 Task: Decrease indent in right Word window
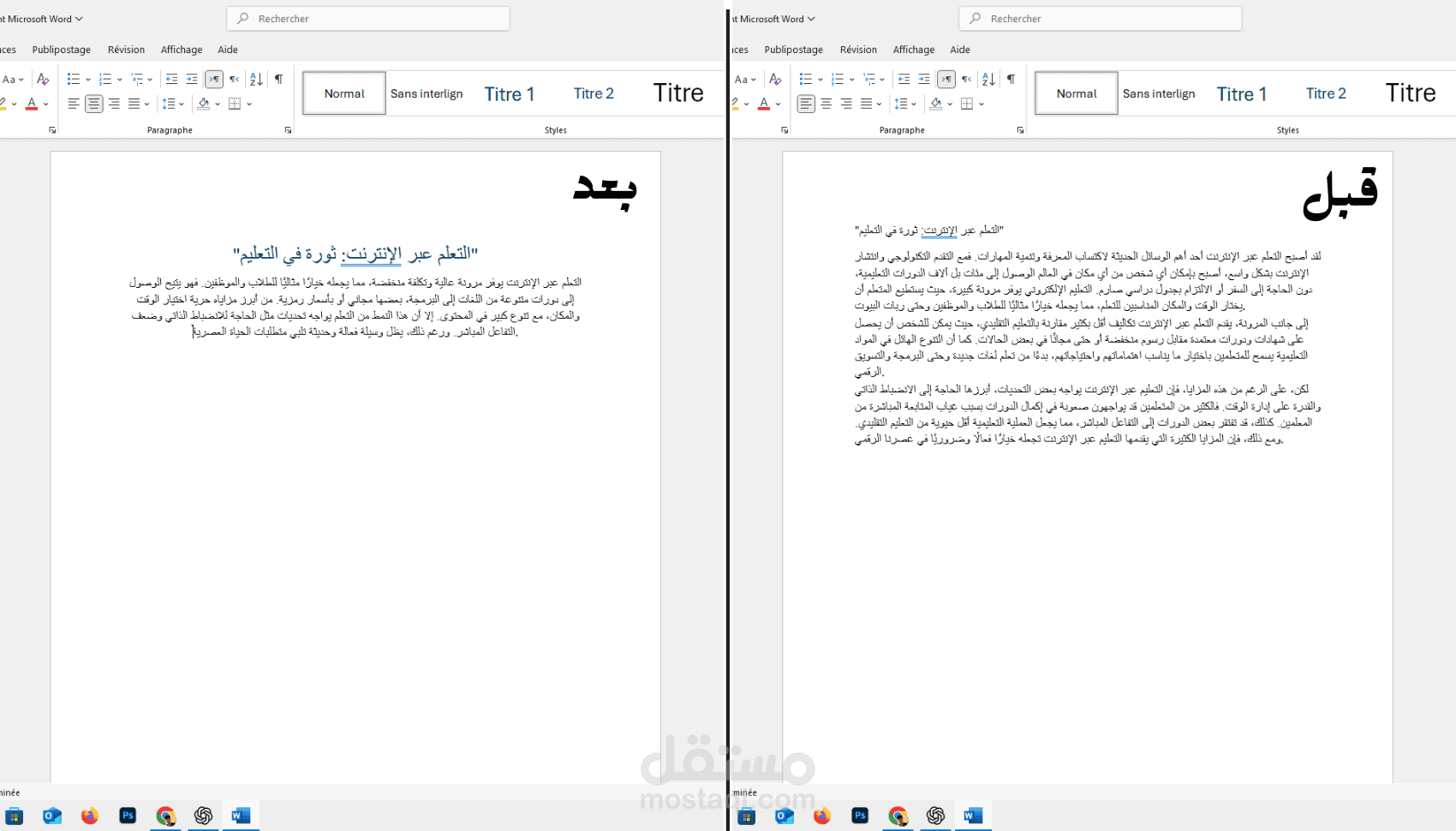[x=904, y=79]
